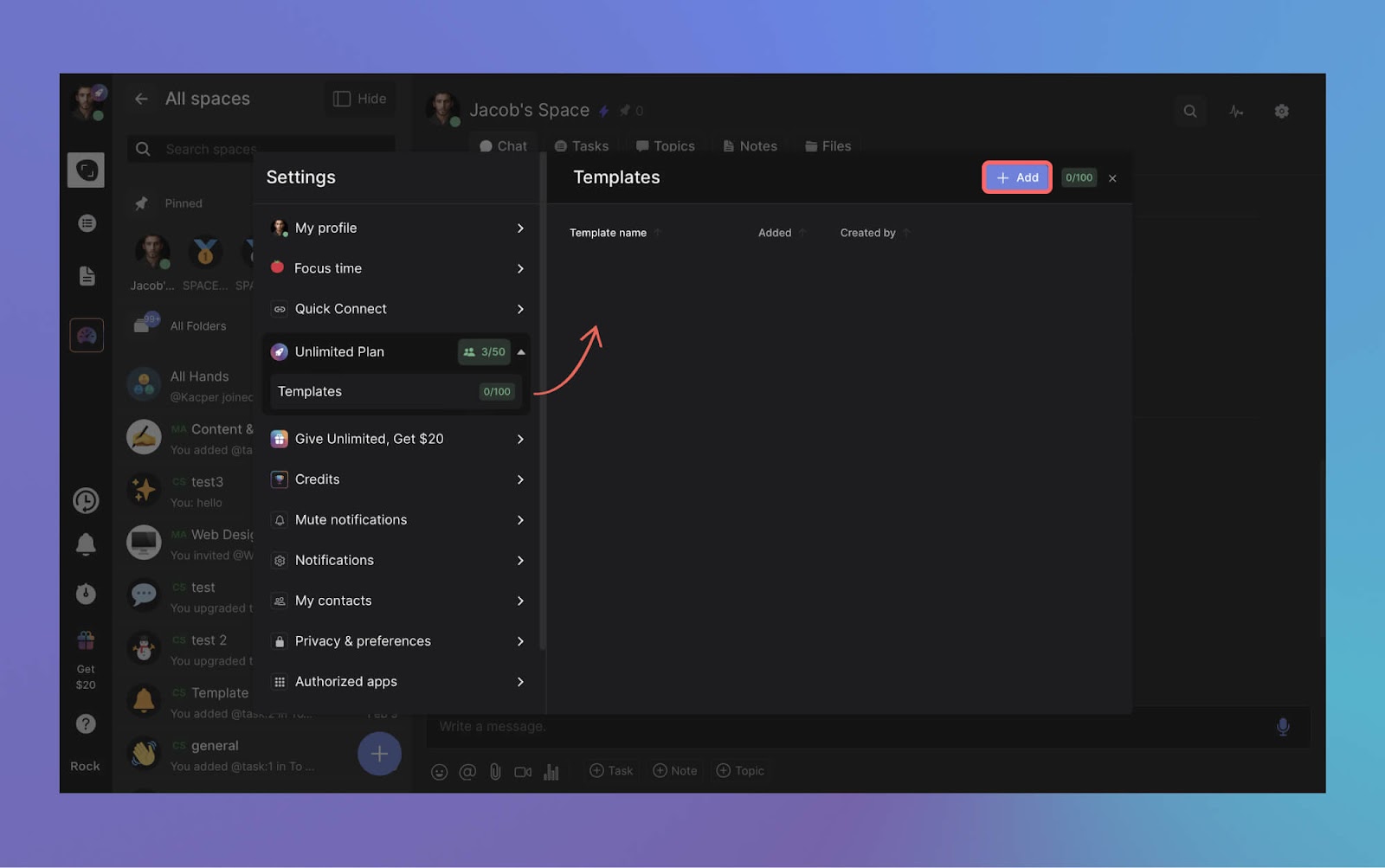The width and height of the screenshot is (1385, 868).
Task: Sort by Template name column
Action: 615,233
